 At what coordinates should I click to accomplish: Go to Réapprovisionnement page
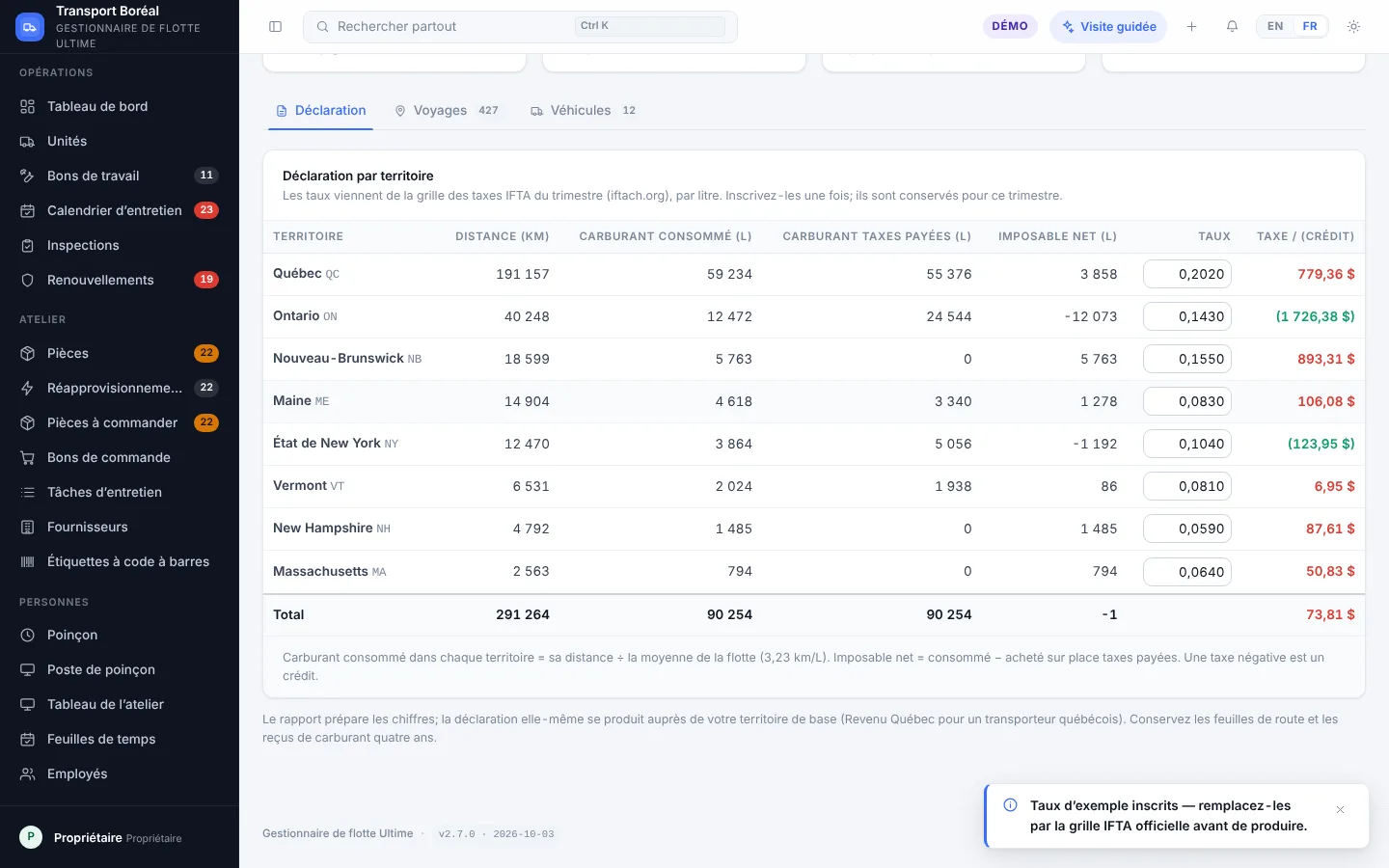120,388
